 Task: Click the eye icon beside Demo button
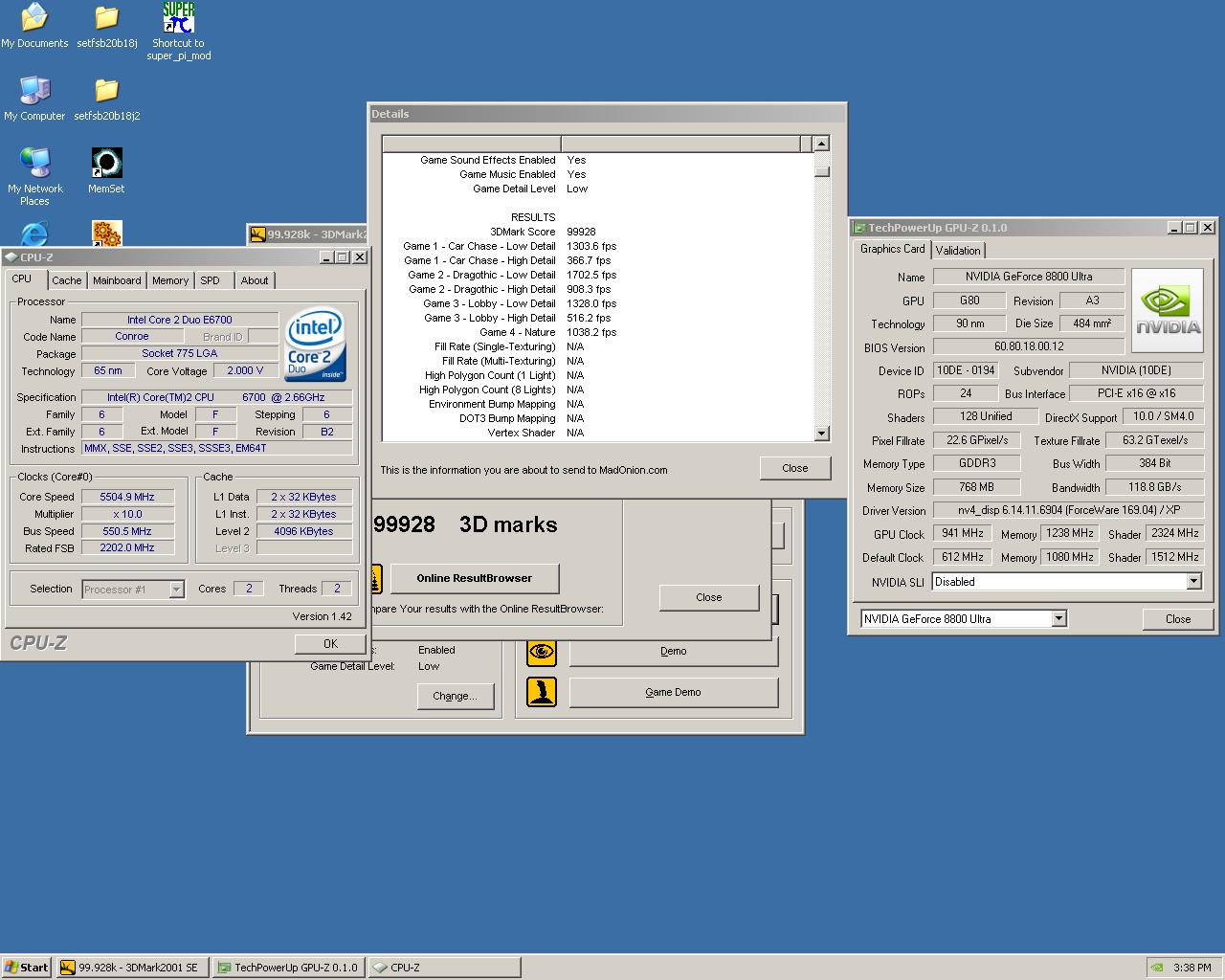(542, 651)
